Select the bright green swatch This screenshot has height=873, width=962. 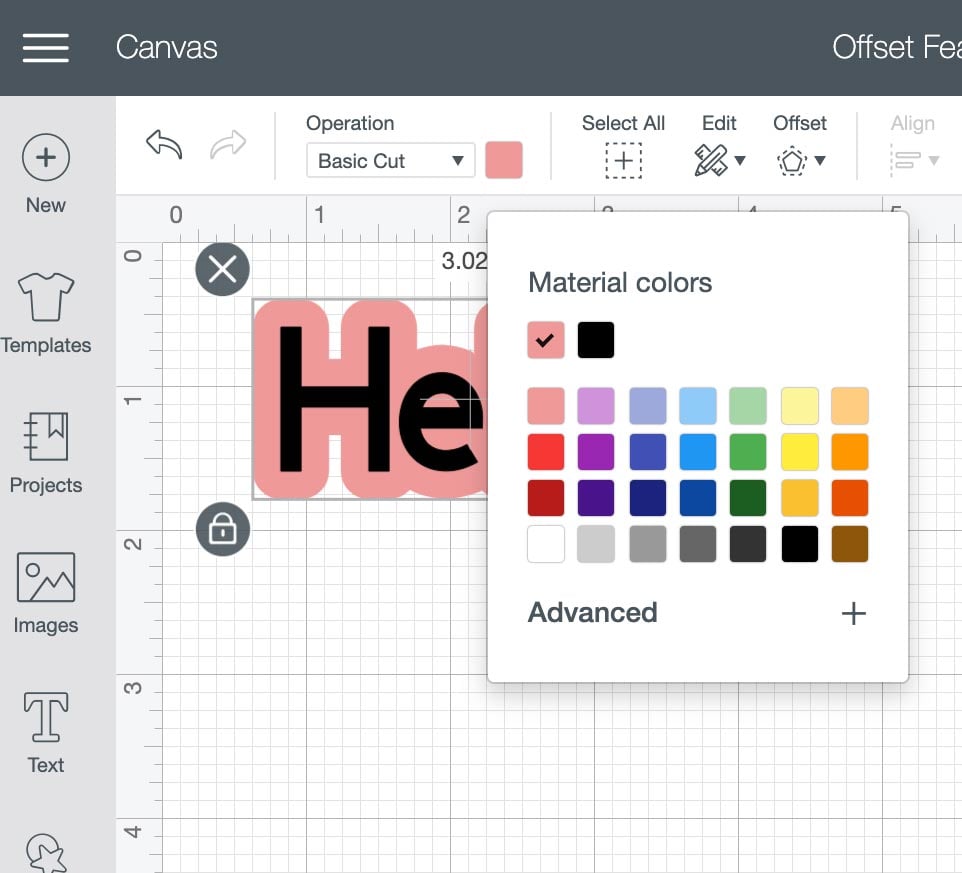coord(748,452)
